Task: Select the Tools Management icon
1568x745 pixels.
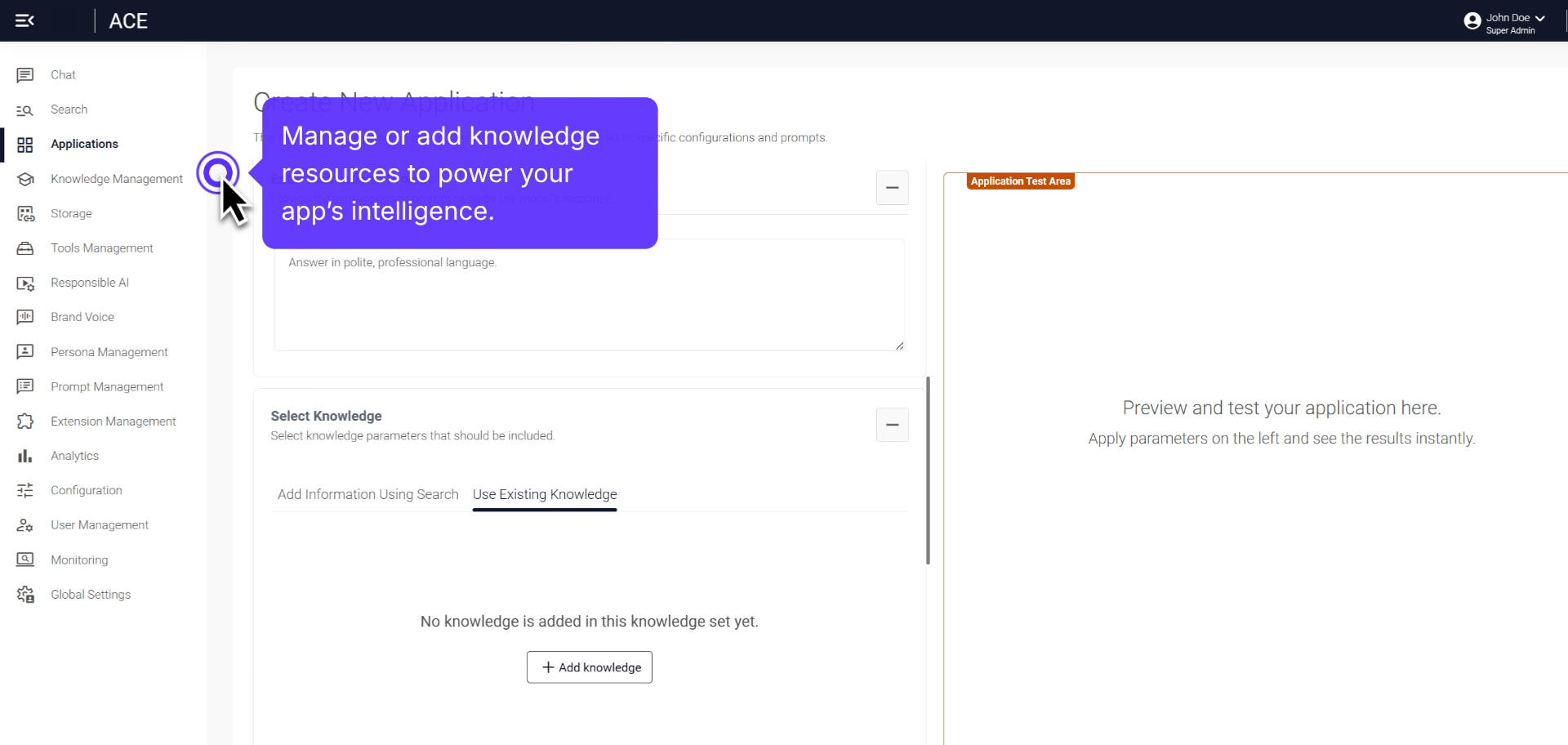Action: pos(25,248)
